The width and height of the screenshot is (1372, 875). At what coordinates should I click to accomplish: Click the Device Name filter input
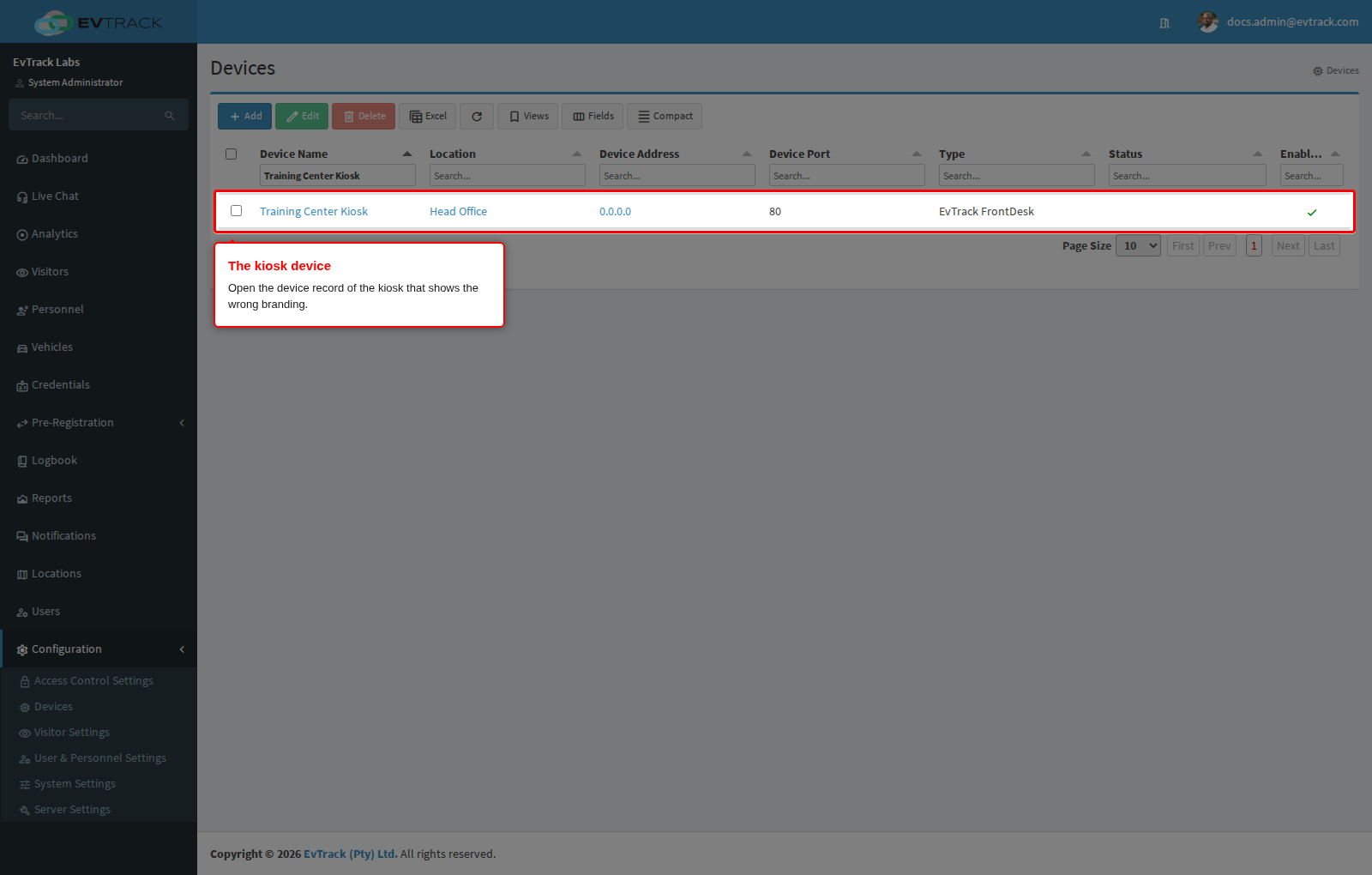point(338,176)
